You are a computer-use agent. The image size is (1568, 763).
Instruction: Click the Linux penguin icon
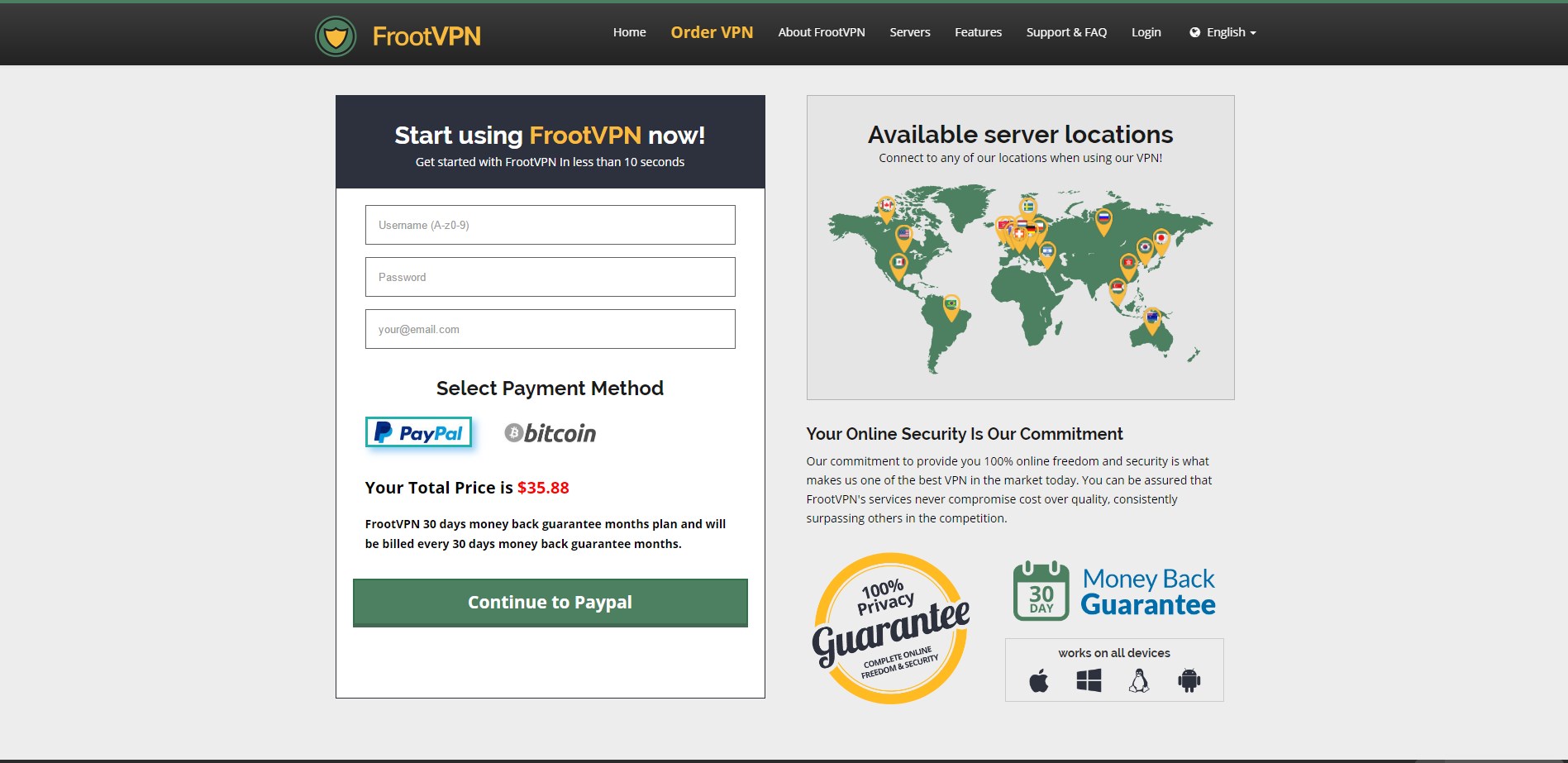click(1139, 680)
